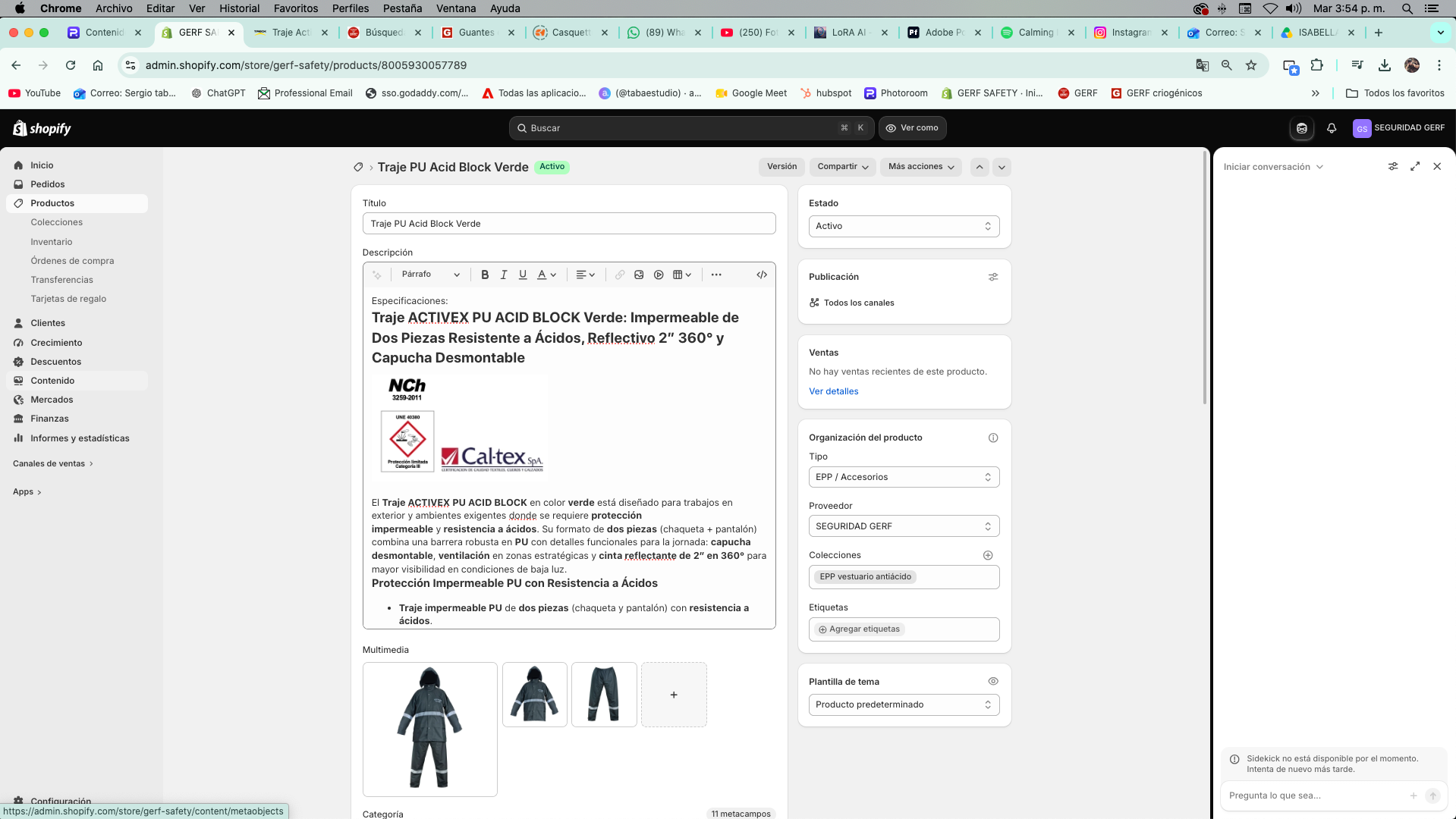Viewport: 1456px width, 819px height.
Task: Go to previous product arrow
Action: pos(980,167)
